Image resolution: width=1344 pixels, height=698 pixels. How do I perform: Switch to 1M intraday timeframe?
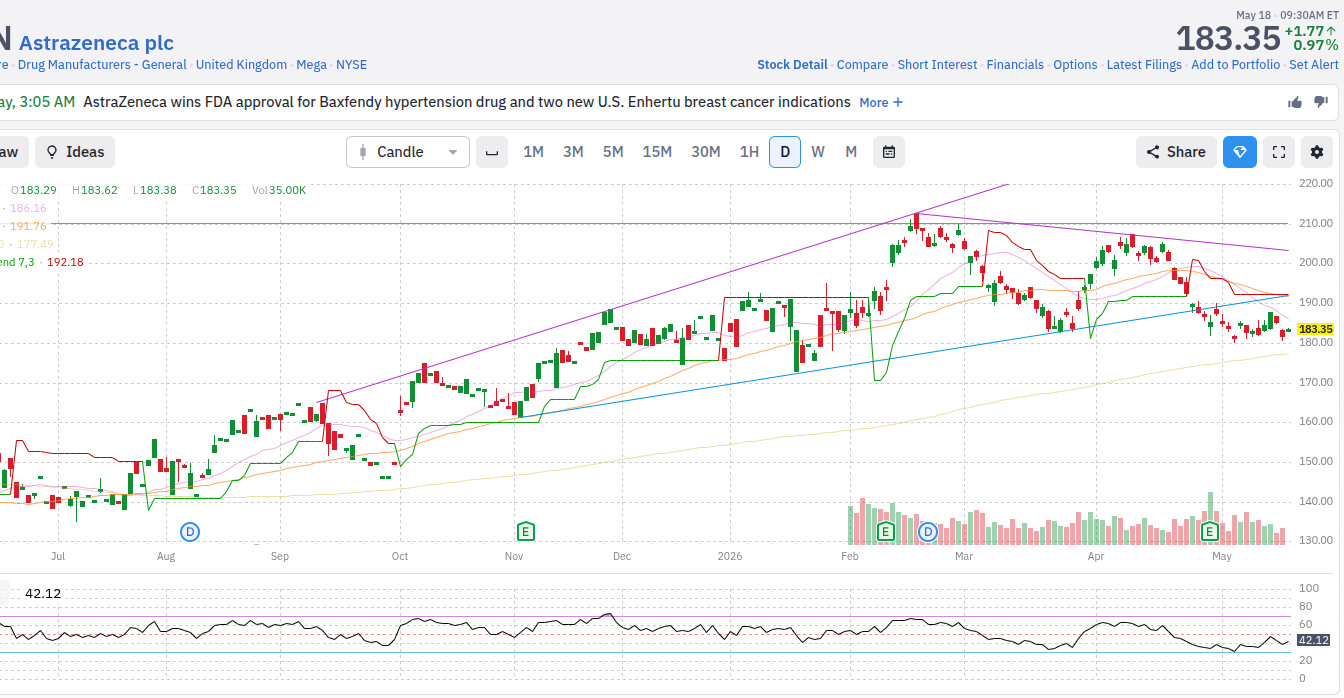(x=533, y=152)
